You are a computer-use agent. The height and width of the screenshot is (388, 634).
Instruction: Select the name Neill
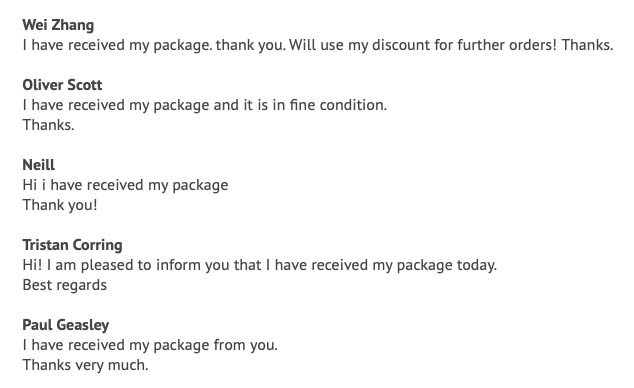click(x=39, y=165)
